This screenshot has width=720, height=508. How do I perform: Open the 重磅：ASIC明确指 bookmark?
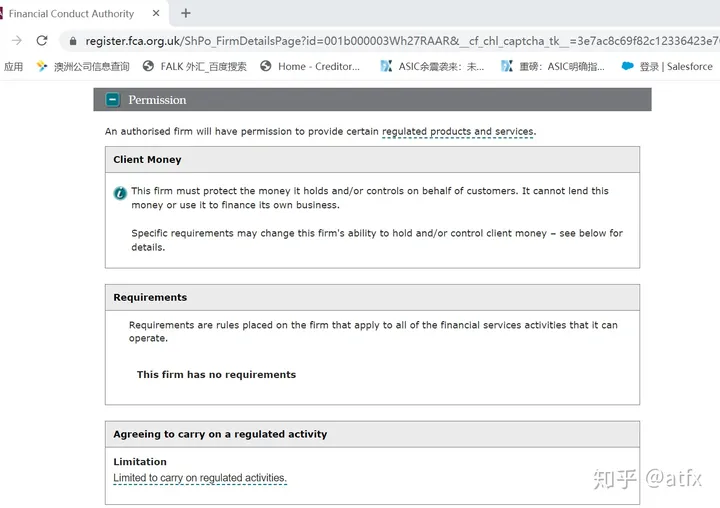(553, 67)
